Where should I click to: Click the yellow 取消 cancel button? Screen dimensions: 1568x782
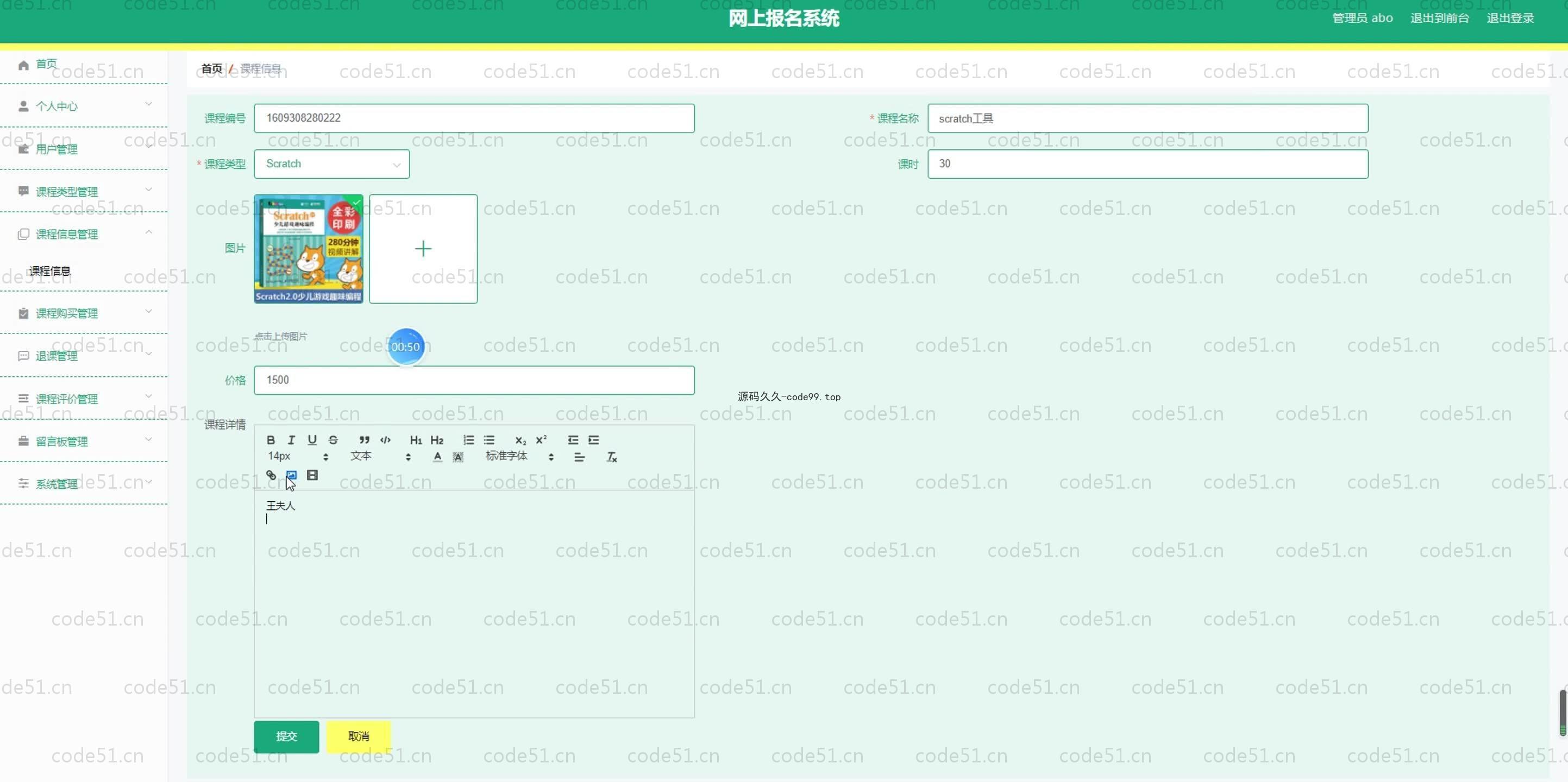pos(359,736)
